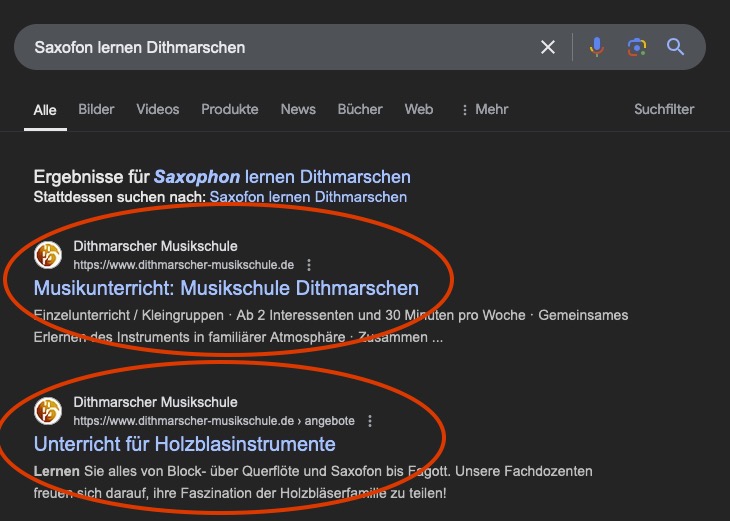Screen dimensions: 730x521
Task: Select the Alle tab
Action: click(x=45, y=110)
